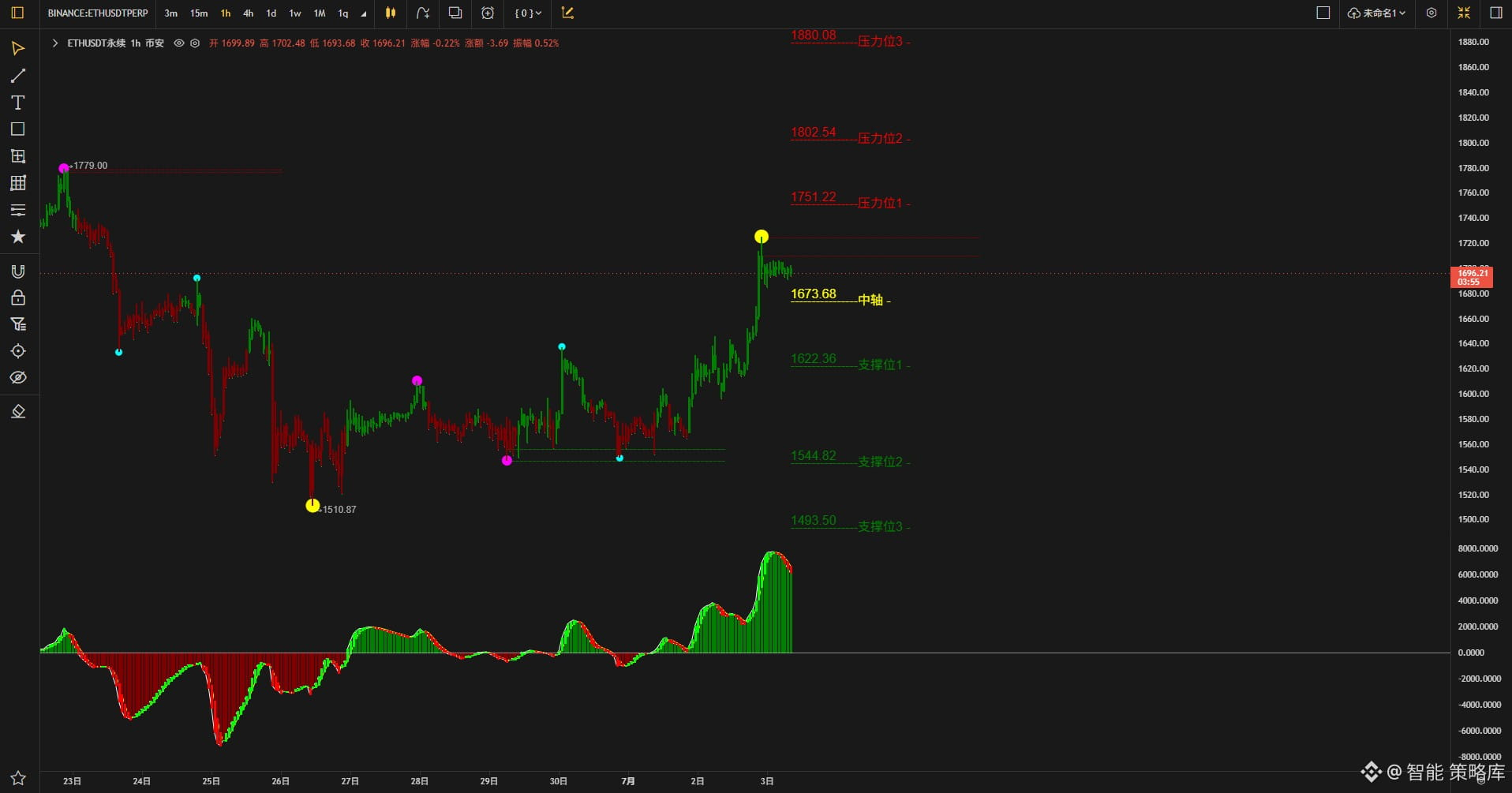Open the indicators function icon
This screenshot has height=793, width=1512.
423,13
